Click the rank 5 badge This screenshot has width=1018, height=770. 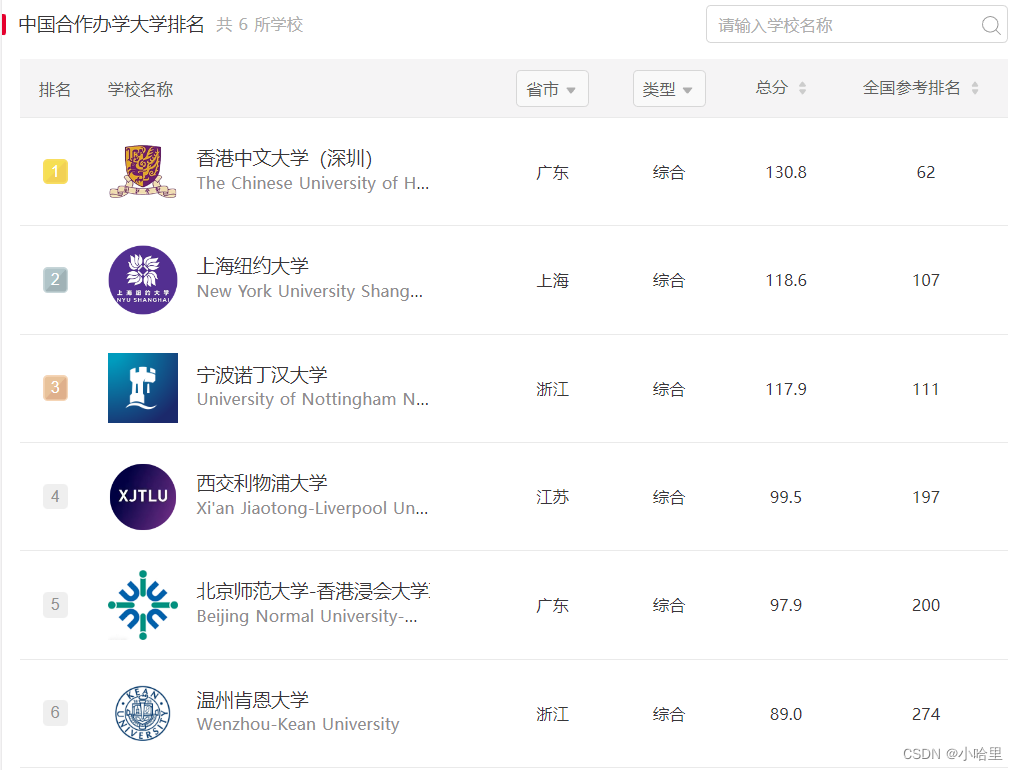pos(55,604)
